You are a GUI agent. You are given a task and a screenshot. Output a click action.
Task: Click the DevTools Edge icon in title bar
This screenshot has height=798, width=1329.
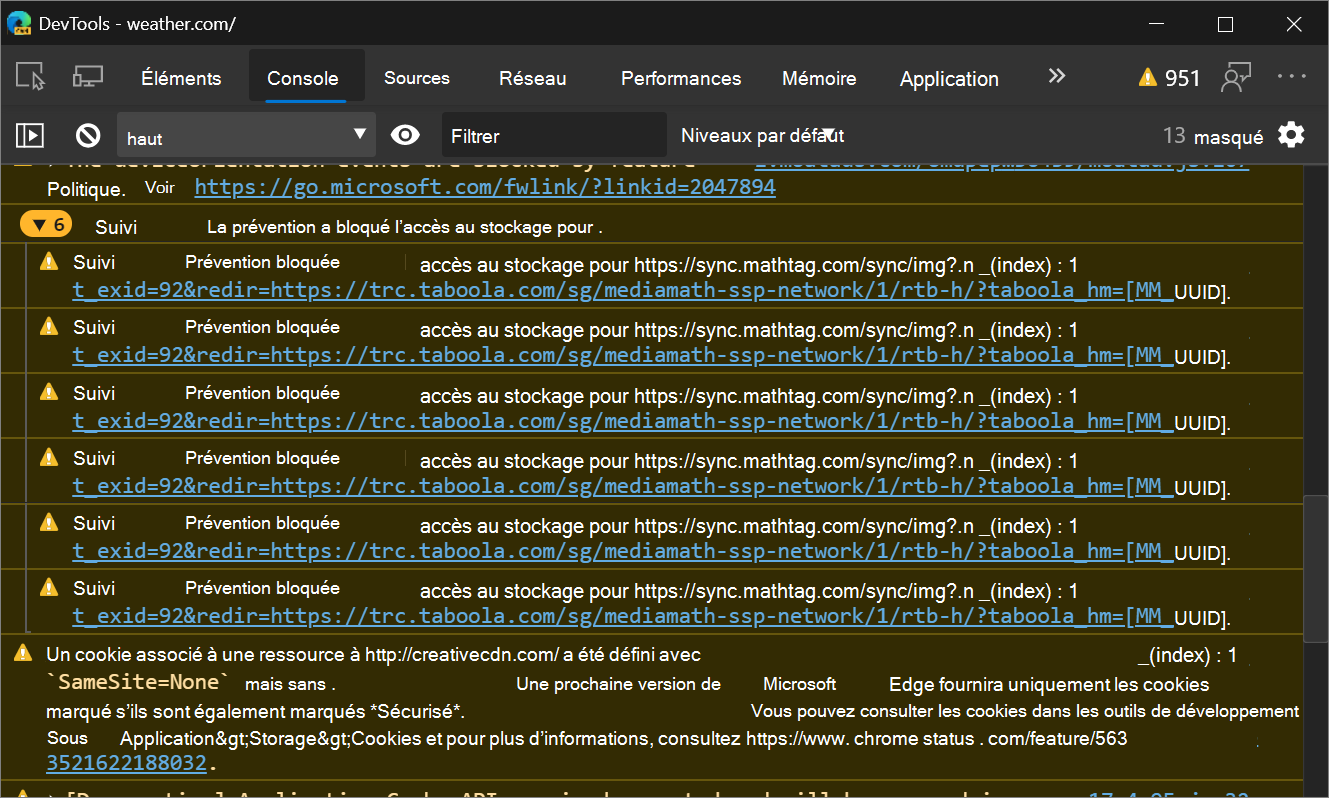20,24
